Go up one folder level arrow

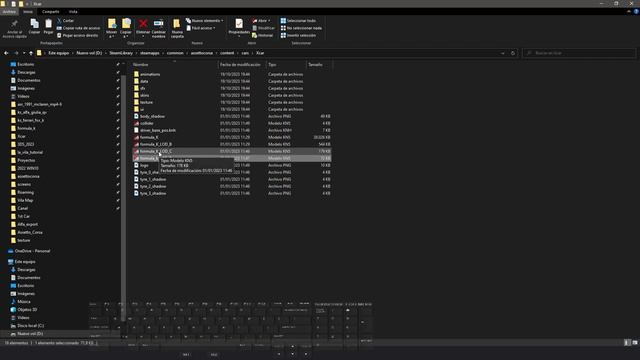(x=31, y=53)
